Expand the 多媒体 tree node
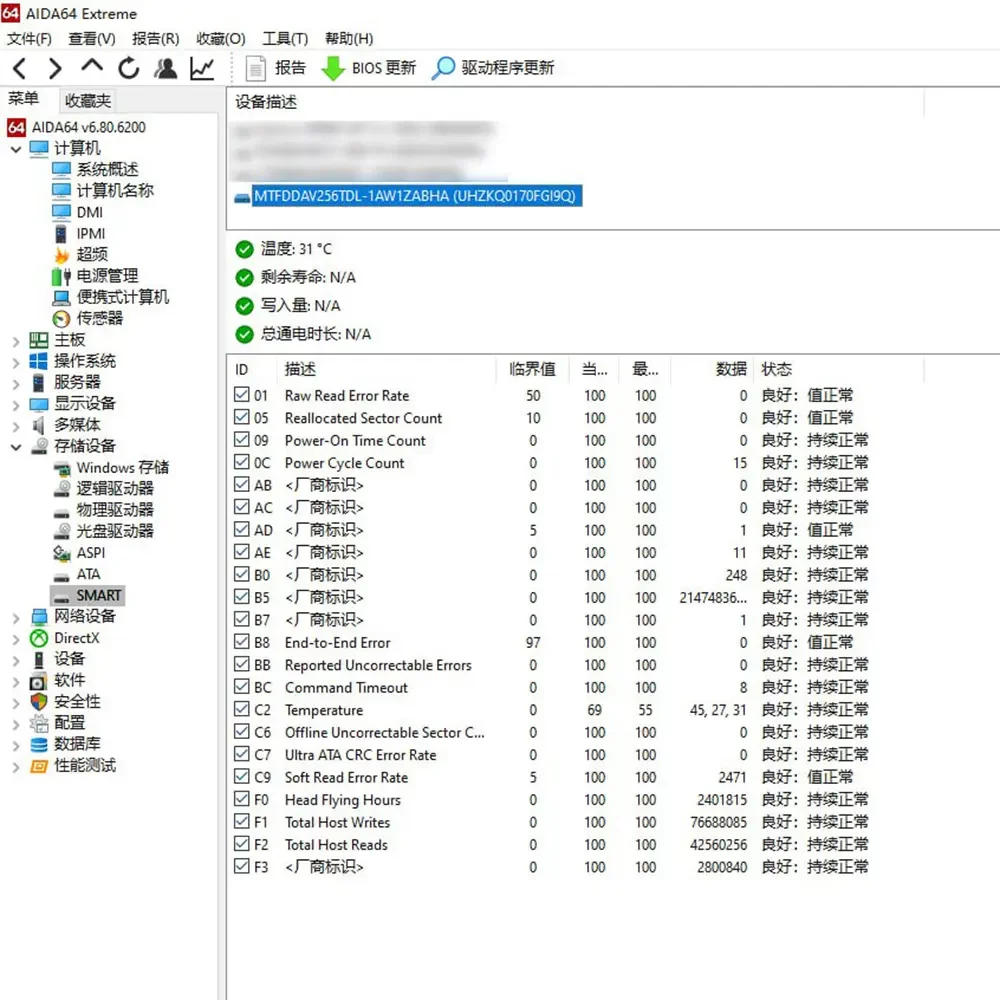This screenshot has height=1000, width=1000. click(16, 426)
